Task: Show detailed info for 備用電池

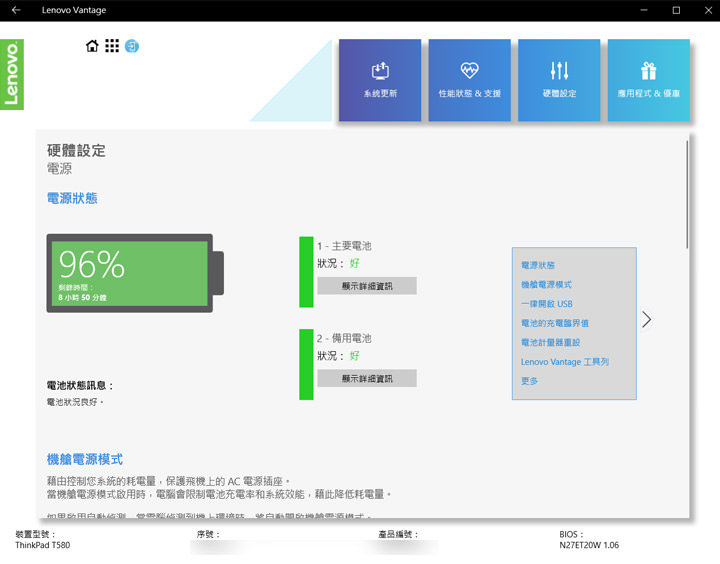Action: 367,379
